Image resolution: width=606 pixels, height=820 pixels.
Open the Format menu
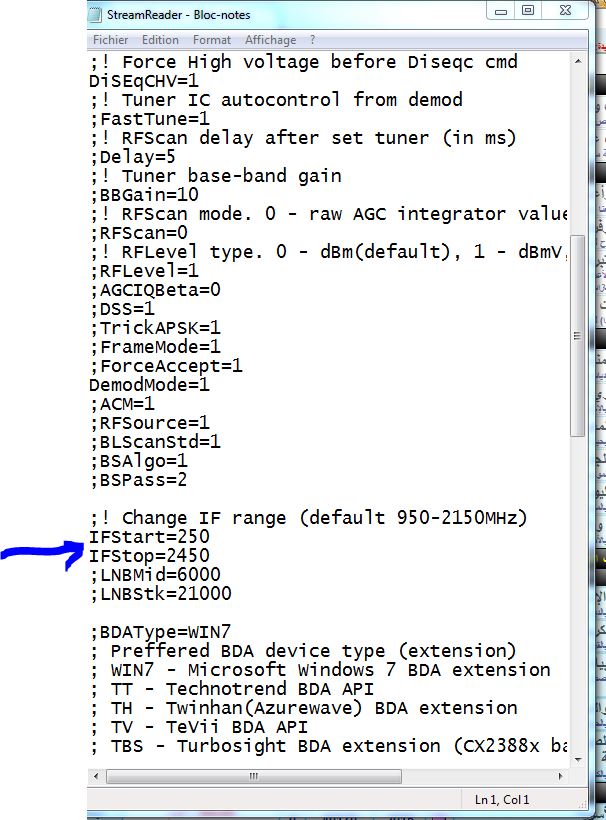[212, 40]
